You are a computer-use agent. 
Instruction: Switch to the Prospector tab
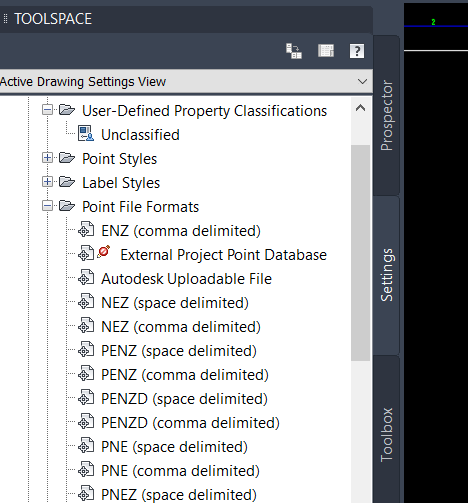(387, 115)
